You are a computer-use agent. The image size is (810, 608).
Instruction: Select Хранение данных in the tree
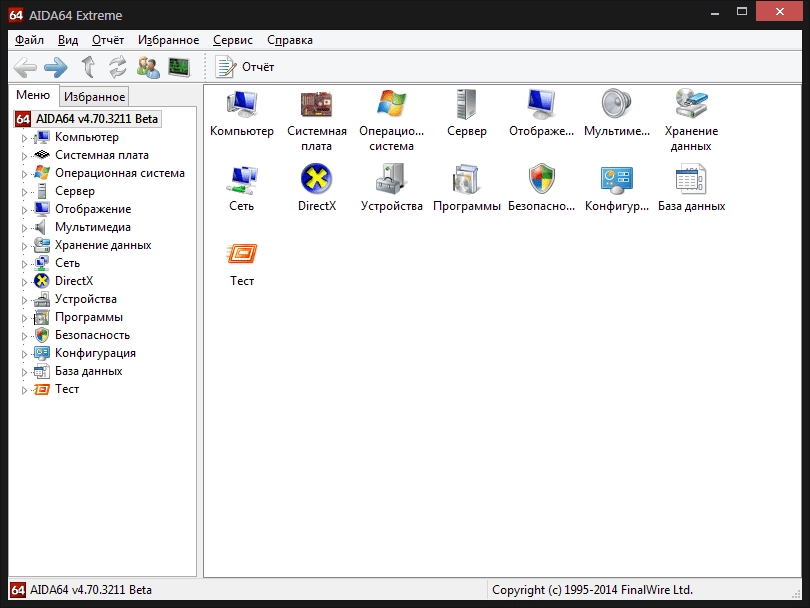[x=103, y=245]
